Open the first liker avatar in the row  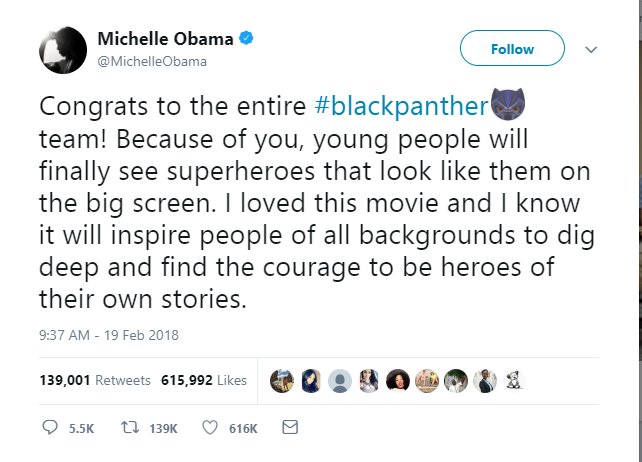tap(282, 381)
